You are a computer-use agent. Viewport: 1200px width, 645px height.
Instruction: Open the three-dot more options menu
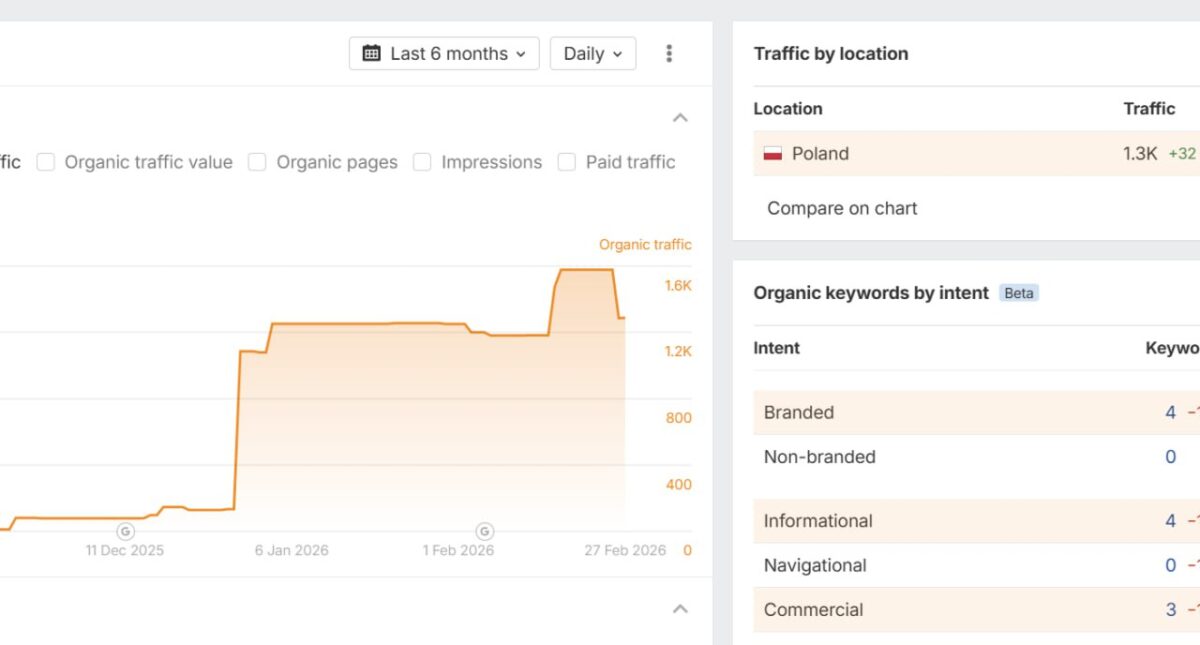[x=669, y=54]
